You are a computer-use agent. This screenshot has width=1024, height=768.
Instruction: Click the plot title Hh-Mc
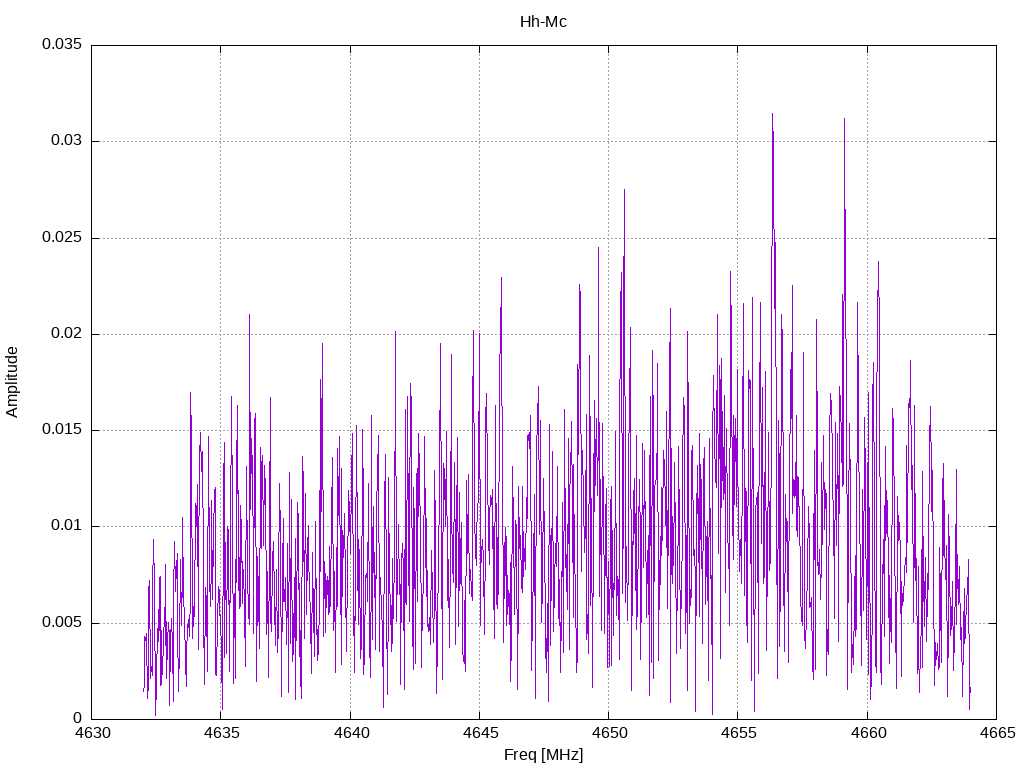tap(543, 21)
